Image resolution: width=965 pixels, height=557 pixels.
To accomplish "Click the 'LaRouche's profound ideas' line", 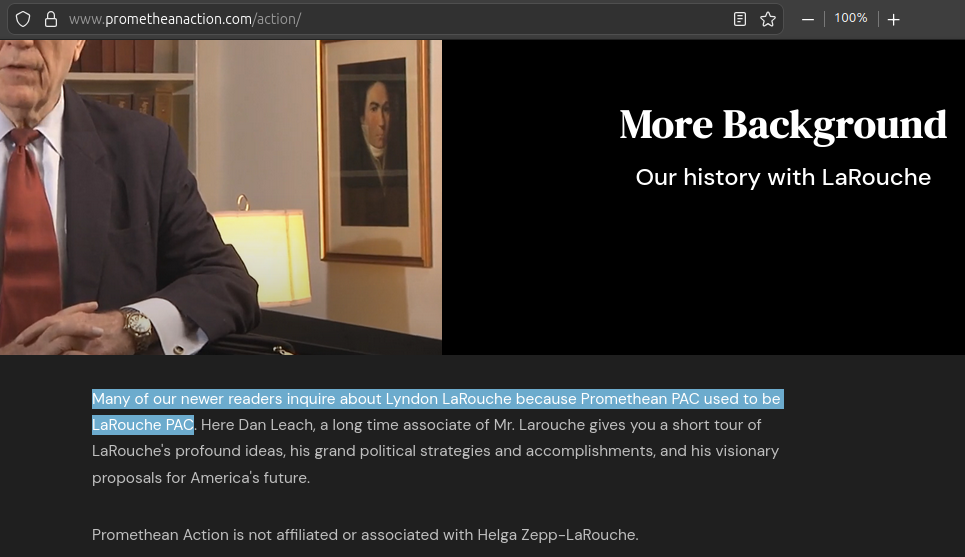I will (435, 451).
